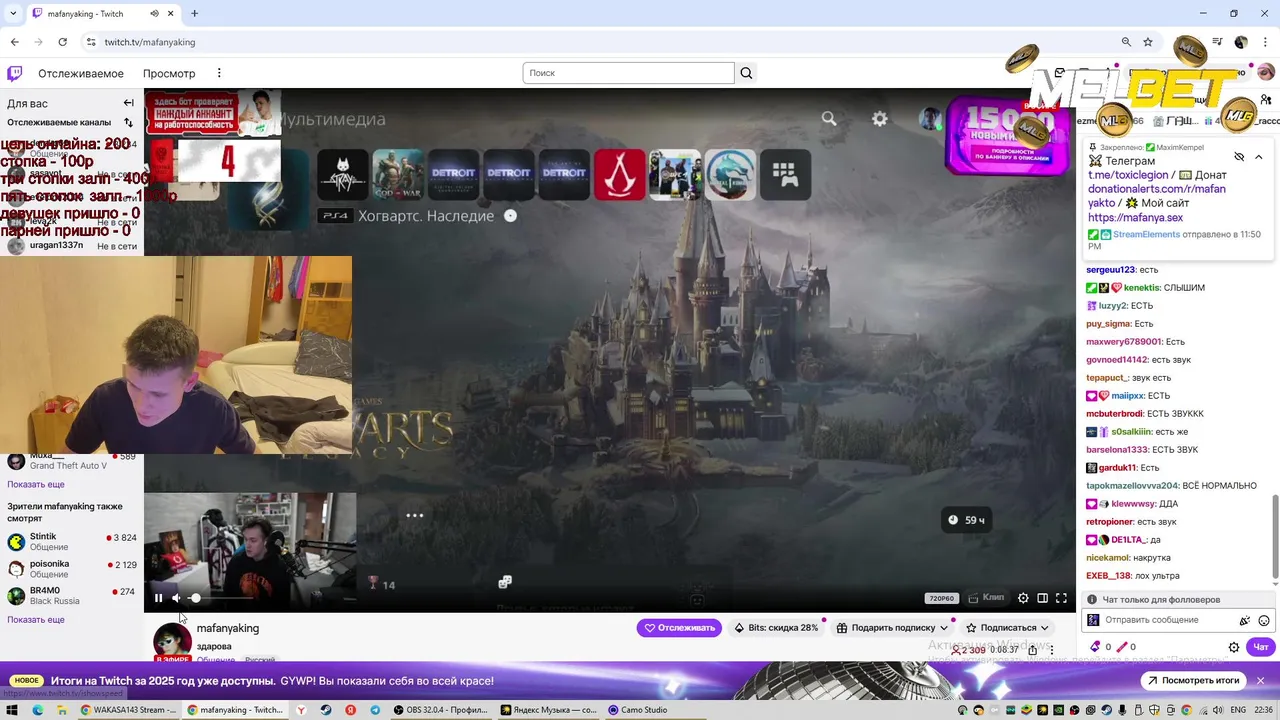Screen dimensions: 1280x720
Task: Show more channels below BR4M0
Action: (36, 620)
